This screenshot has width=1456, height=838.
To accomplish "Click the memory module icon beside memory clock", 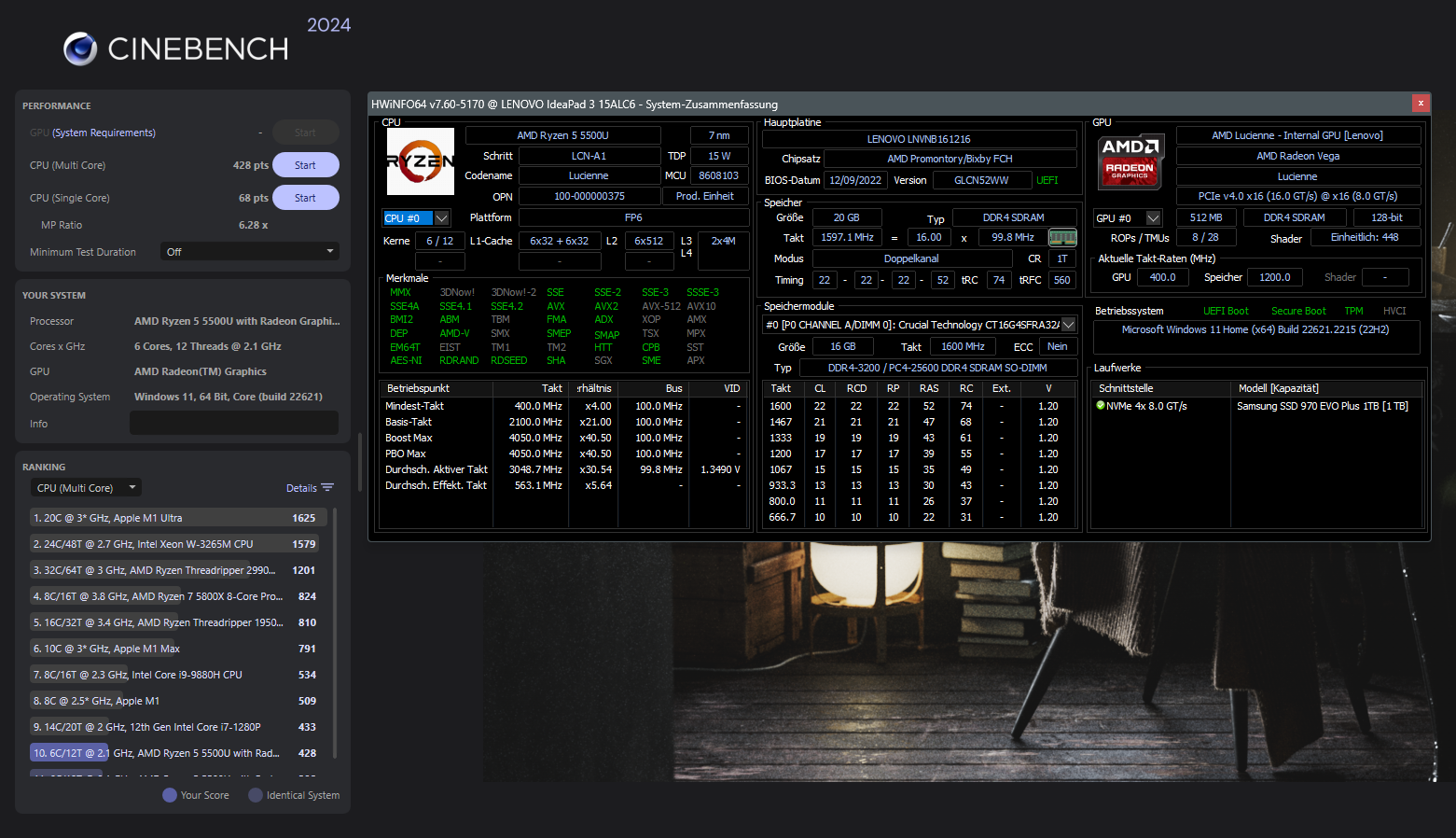I will coord(1061,237).
